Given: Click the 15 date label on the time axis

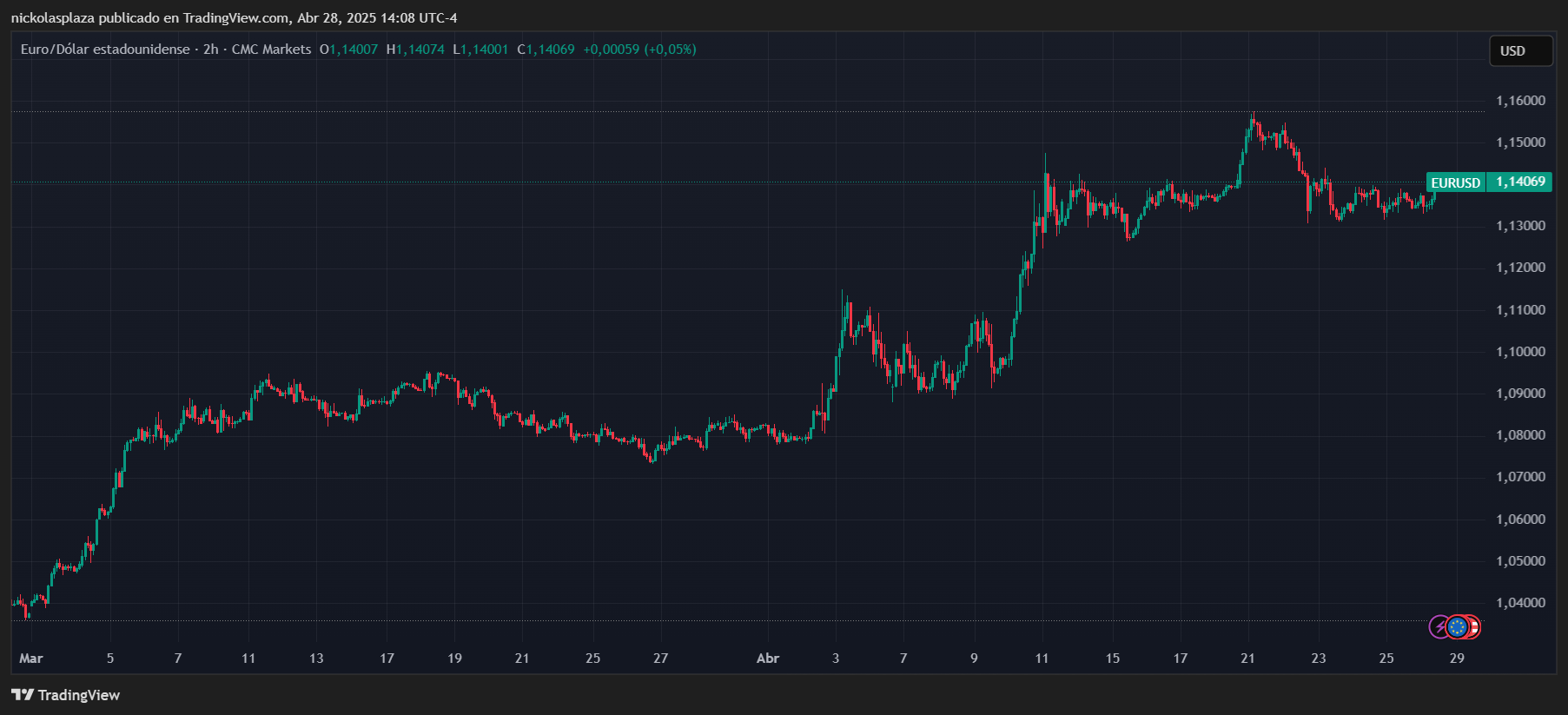Looking at the screenshot, I should click(1113, 659).
